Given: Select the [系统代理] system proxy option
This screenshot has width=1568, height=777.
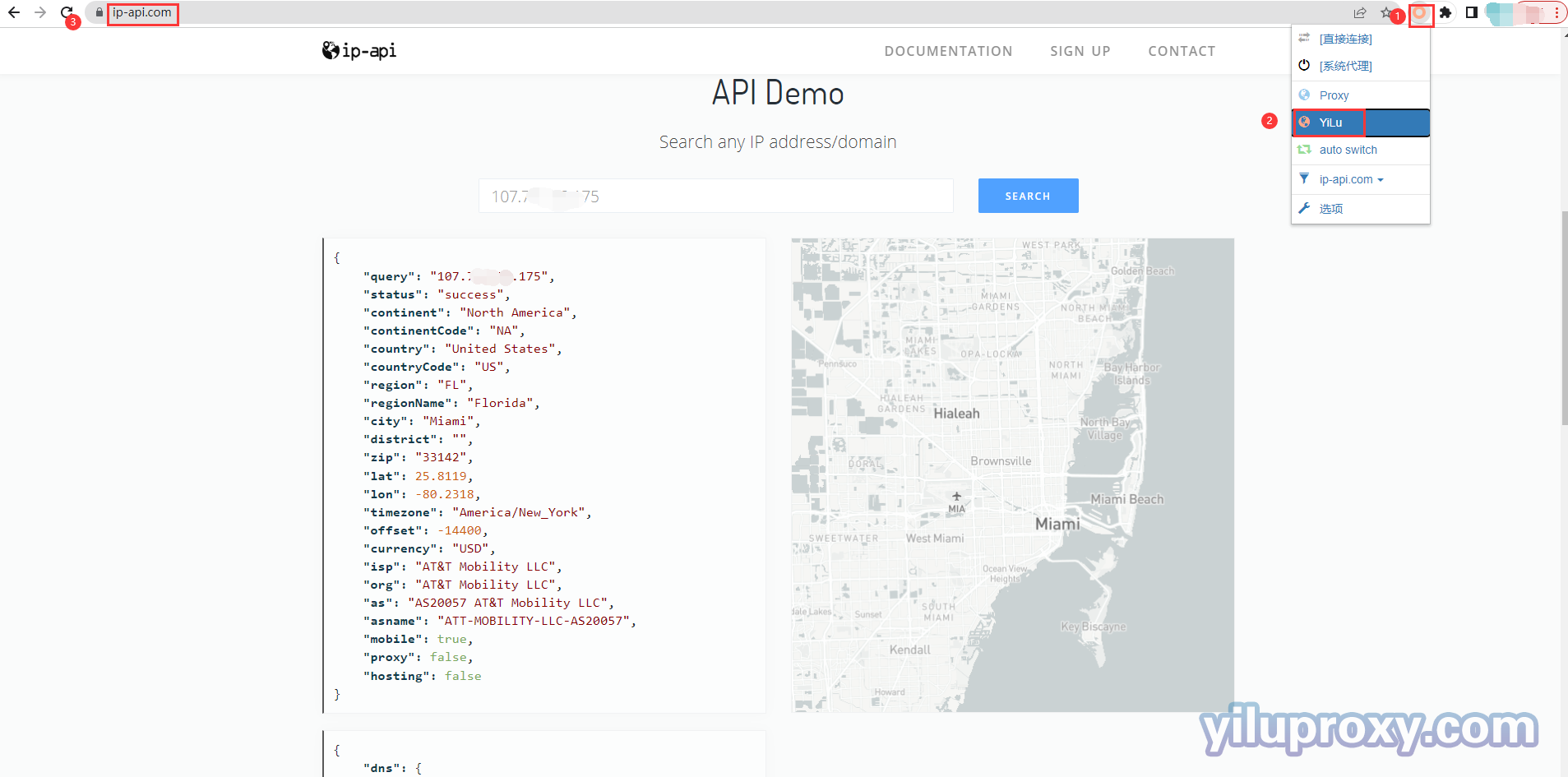Looking at the screenshot, I should click(x=1361, y=66).
